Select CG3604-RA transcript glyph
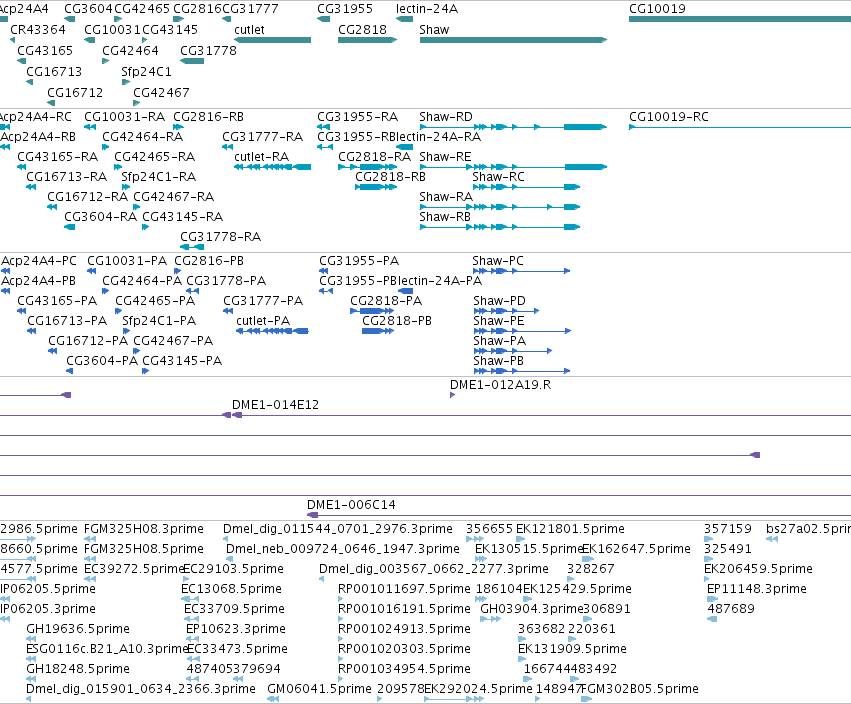 (x=69, y=227)
